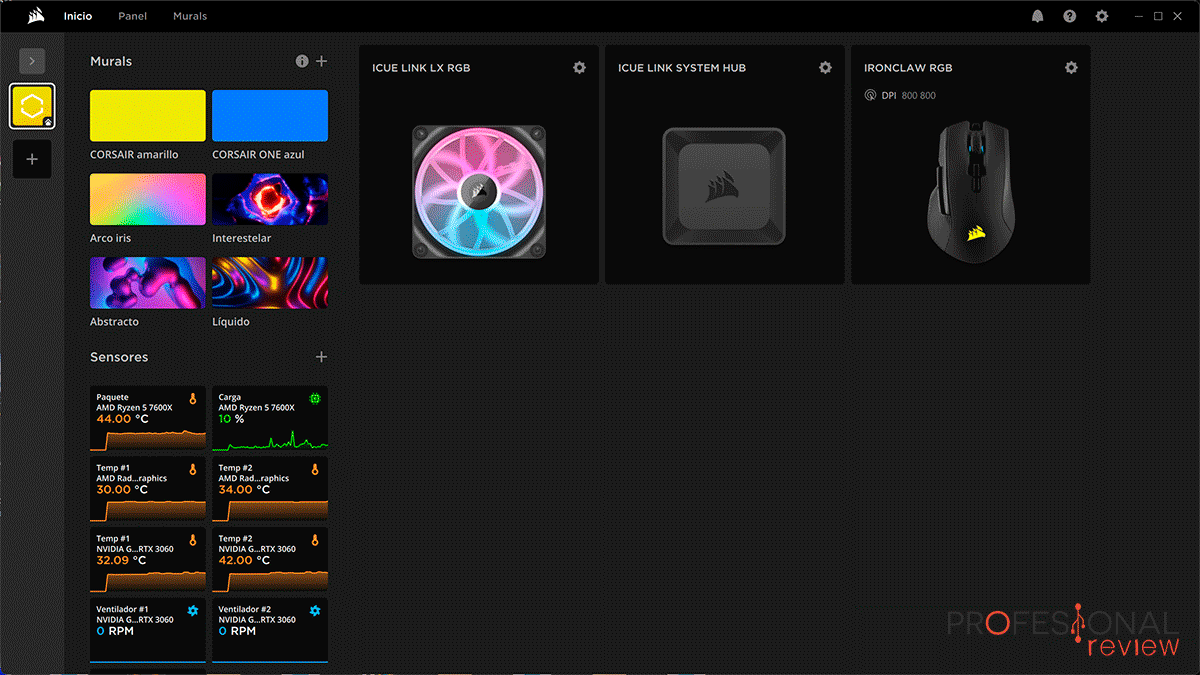Open the iCUE LINK System Hub device image
The width and height of the screenshot is (1200, 675).
[724, 186]
